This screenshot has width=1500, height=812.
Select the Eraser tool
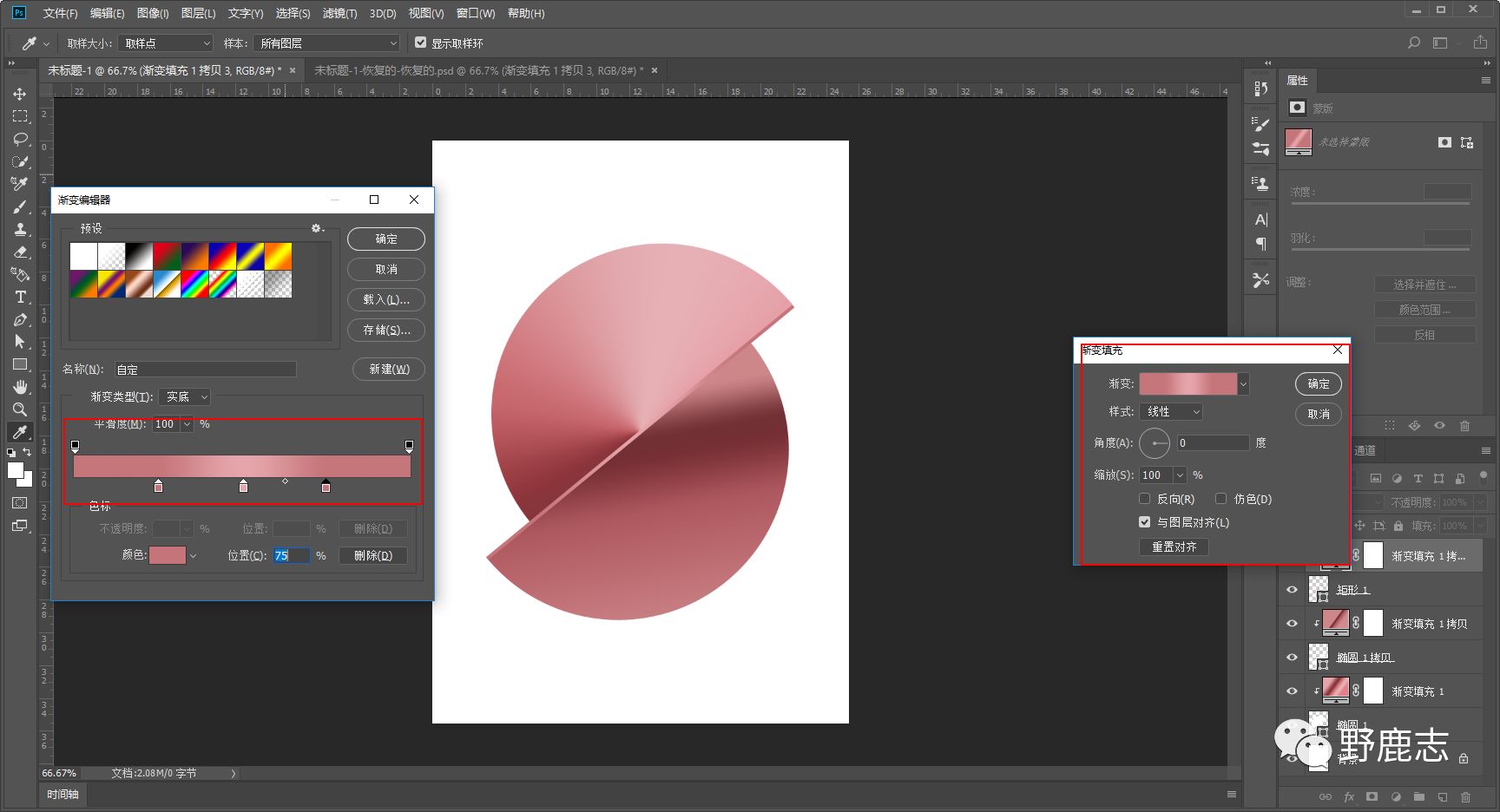pos(19,252)
